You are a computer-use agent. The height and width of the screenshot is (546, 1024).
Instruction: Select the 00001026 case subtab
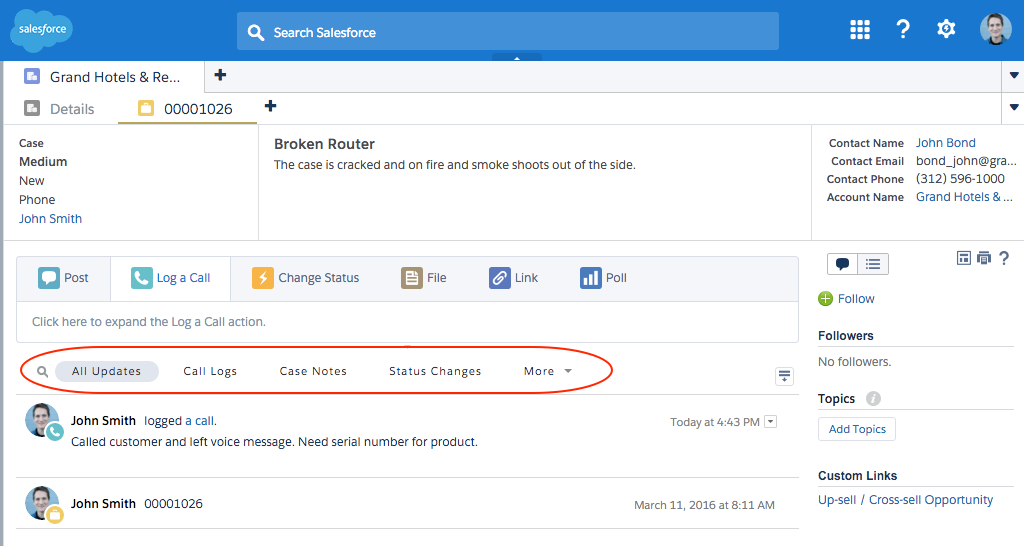click(187, 109)
